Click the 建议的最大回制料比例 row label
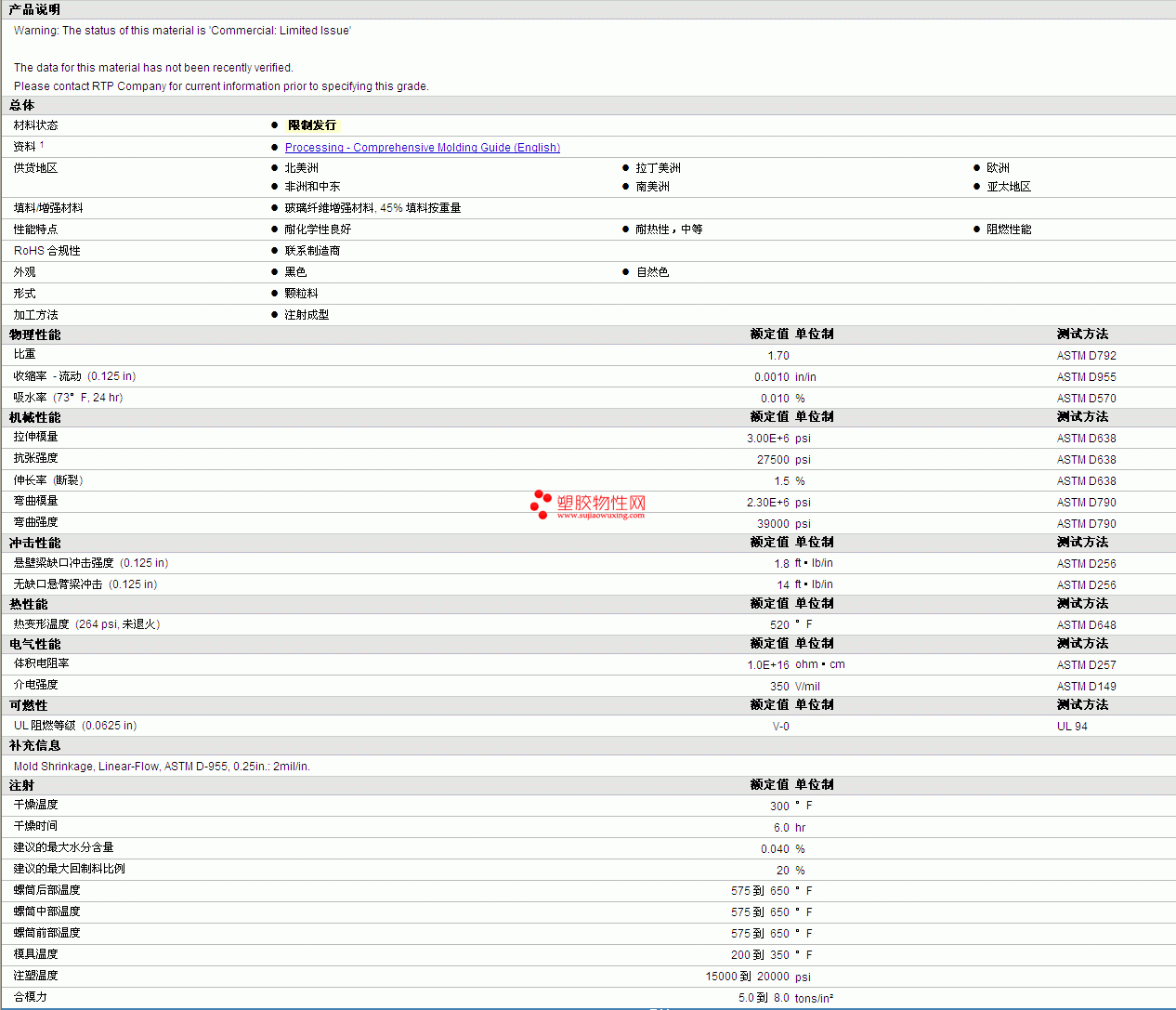This screenshot has height=1010, width=1176. click(69, 869)
